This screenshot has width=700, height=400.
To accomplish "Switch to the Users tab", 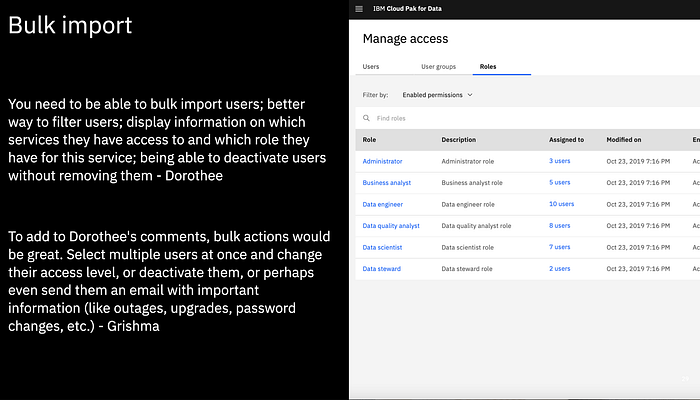I will tap(370, 67).
